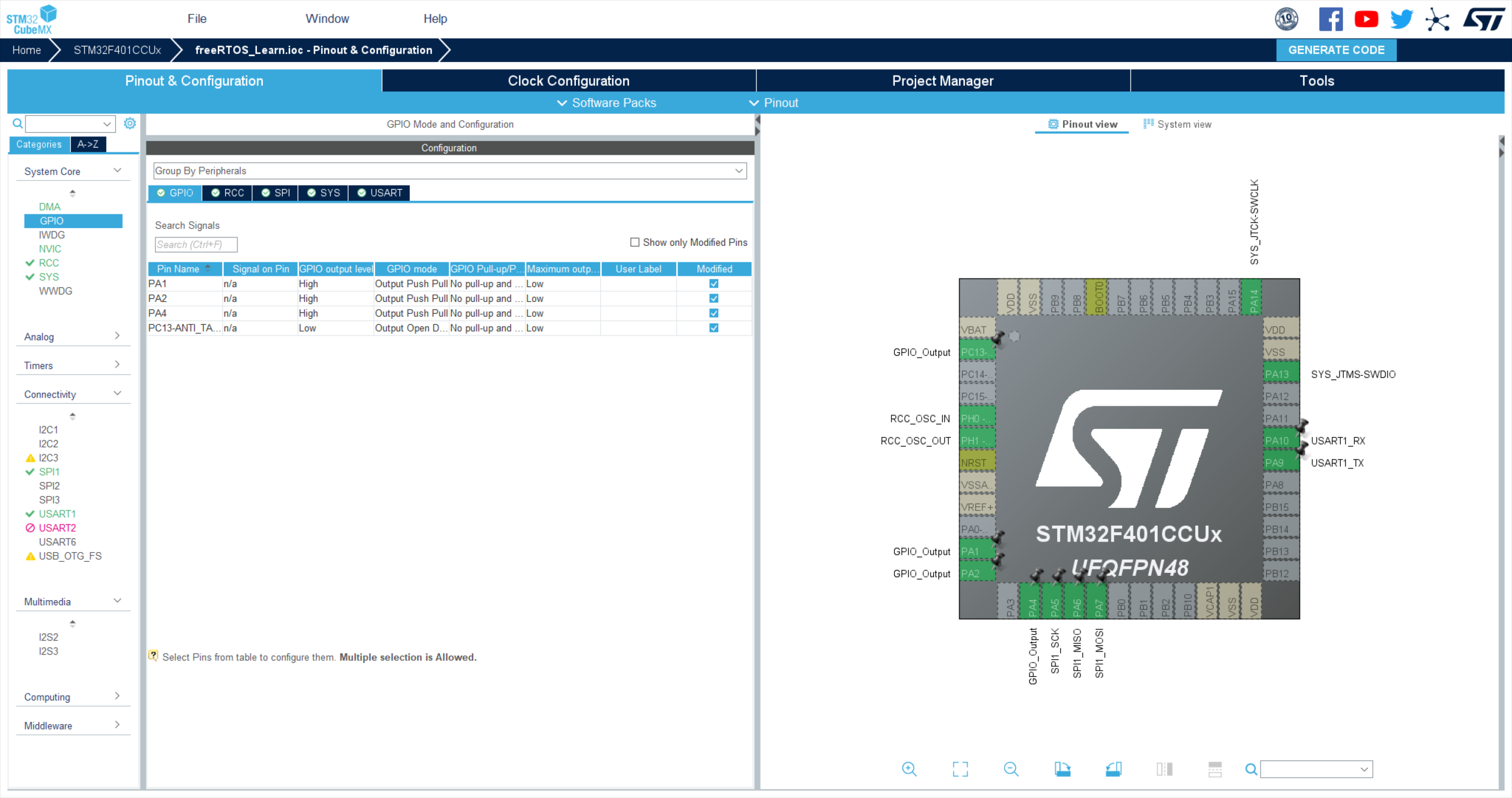Toggle Modified checkbox for PA4 row

coord(714,313)
